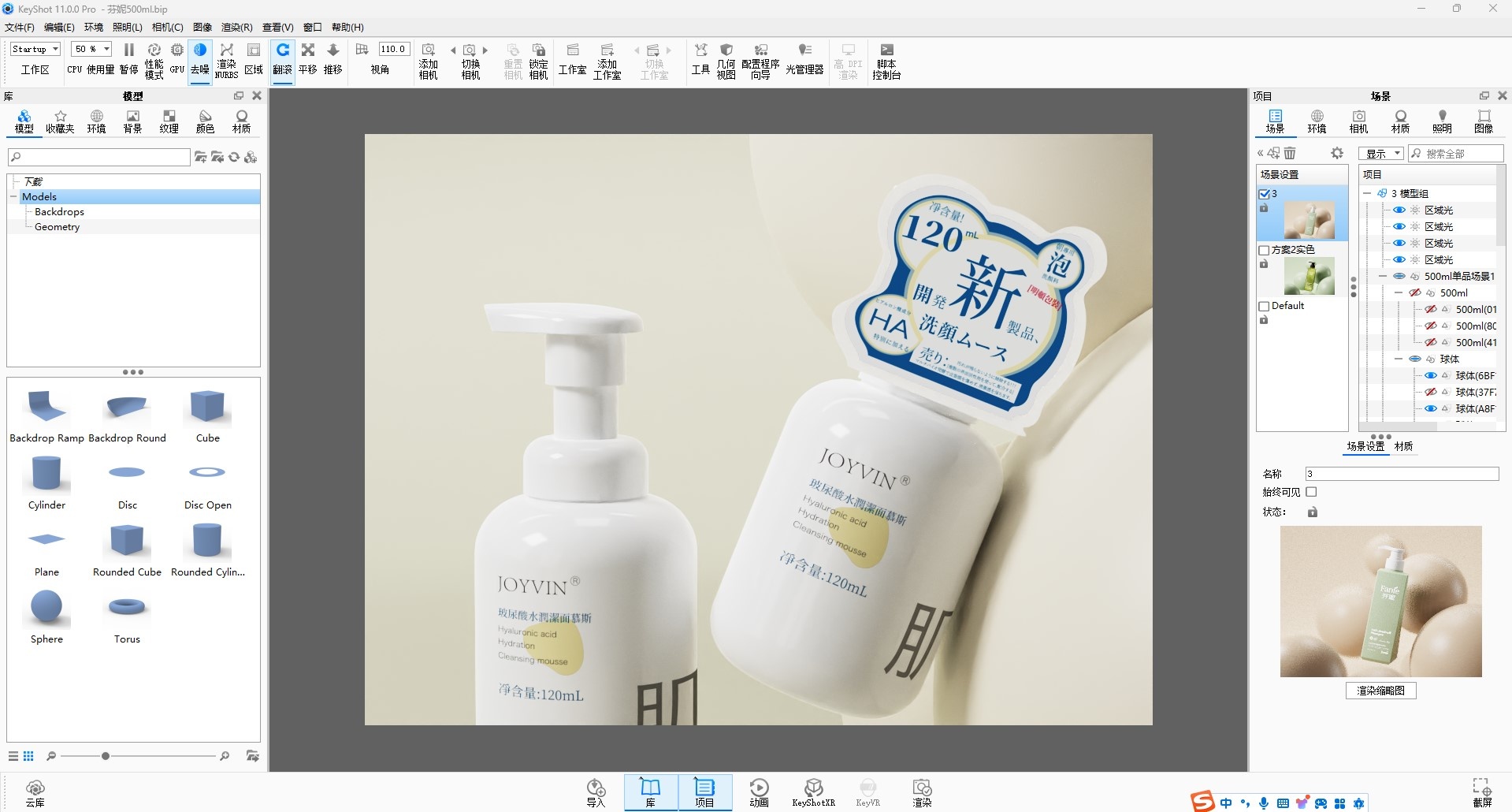The width and height of the screenshot is (1512, 812).
Task: Switch to the 环境 library tab
Action: 97,121
